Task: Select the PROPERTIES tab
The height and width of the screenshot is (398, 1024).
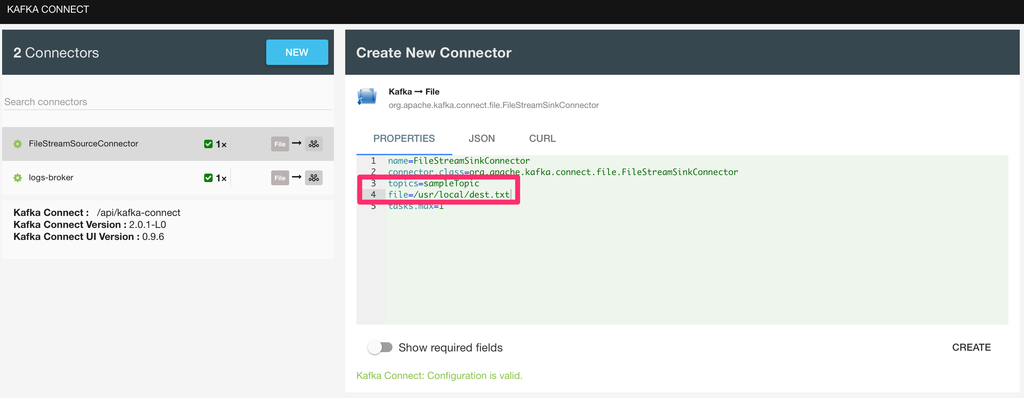Action: coord(404,139)
